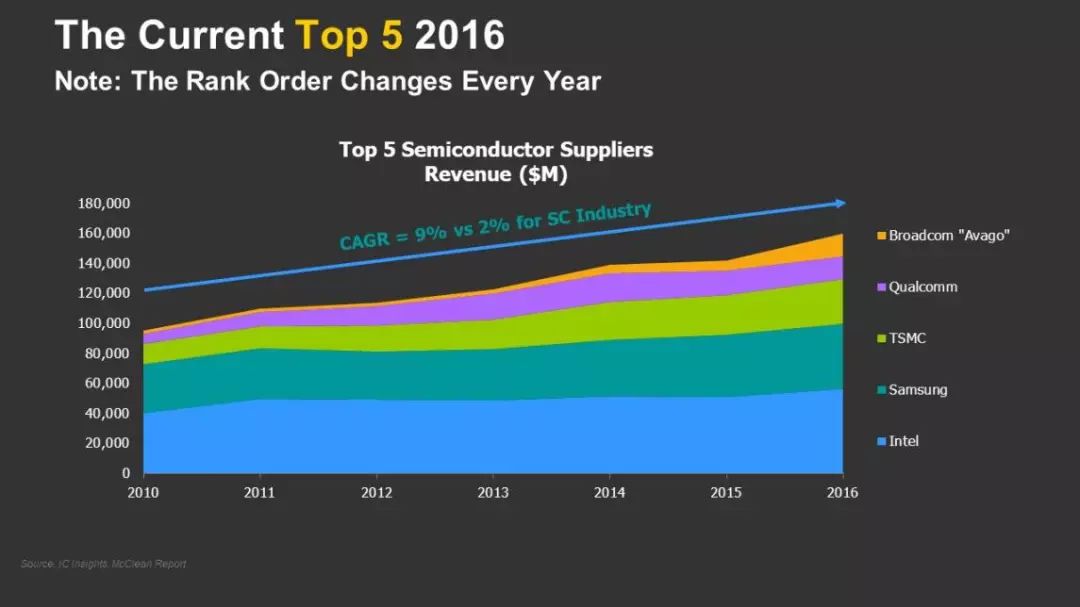1080x607 pixels.
Task: Click the 2012 x-axis label
Action: point(377,493)
